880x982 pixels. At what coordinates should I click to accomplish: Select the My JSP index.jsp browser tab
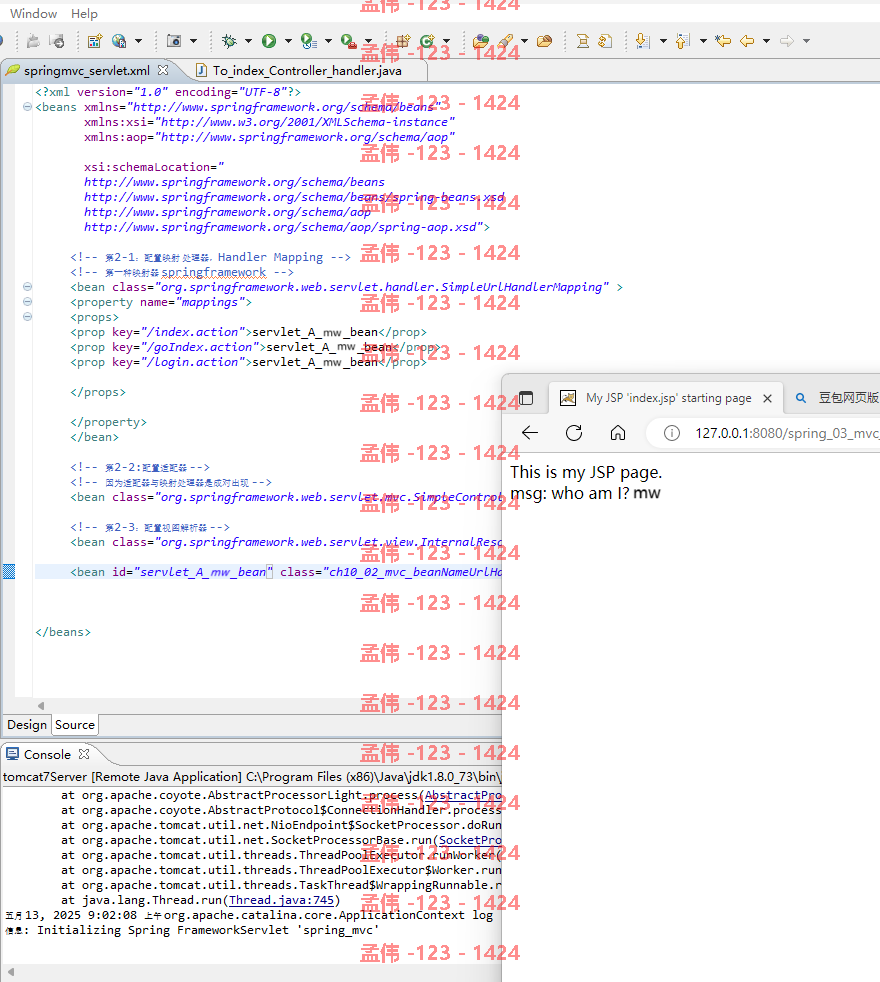click(x=668, y=398)
